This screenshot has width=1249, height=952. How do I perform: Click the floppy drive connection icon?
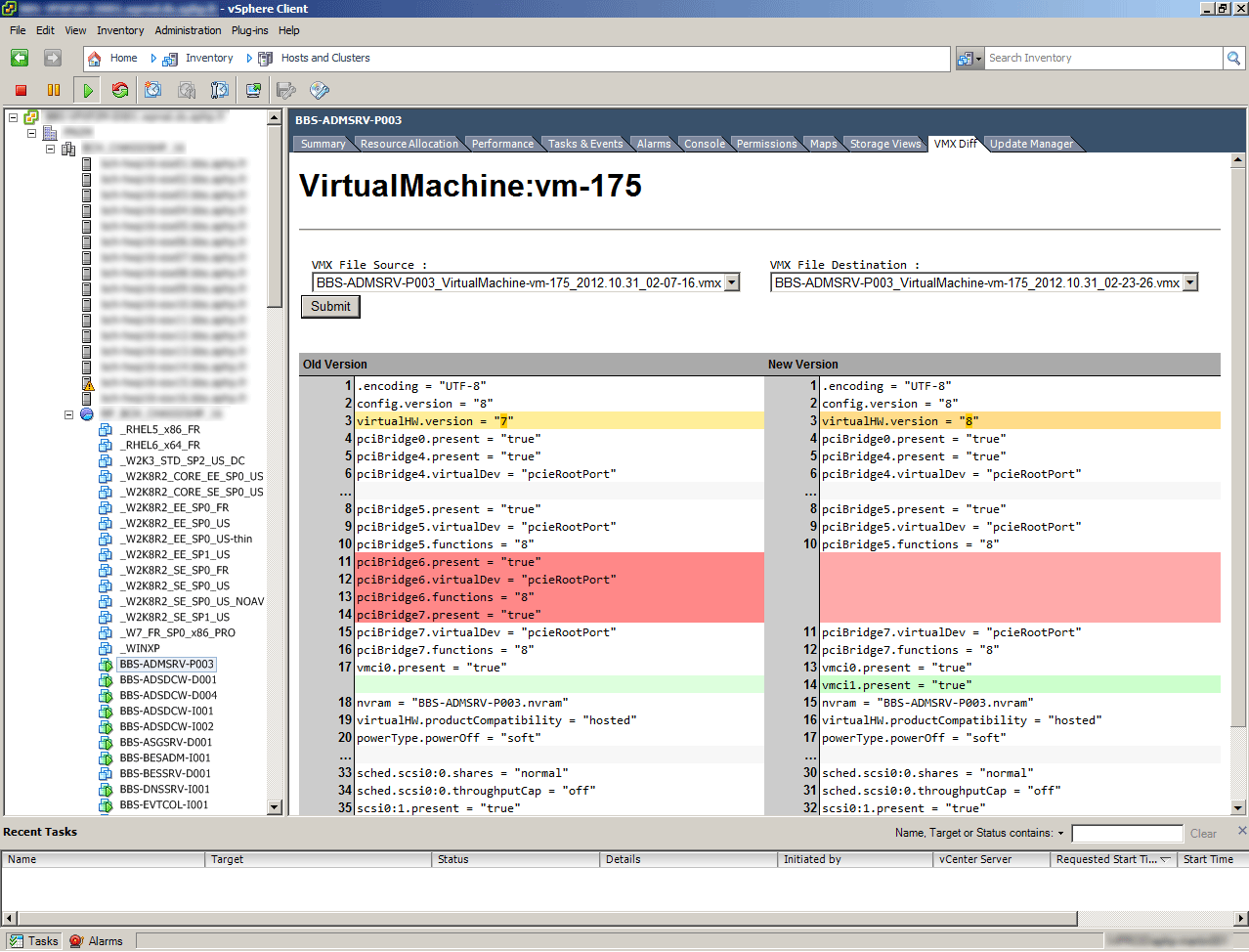286,91
